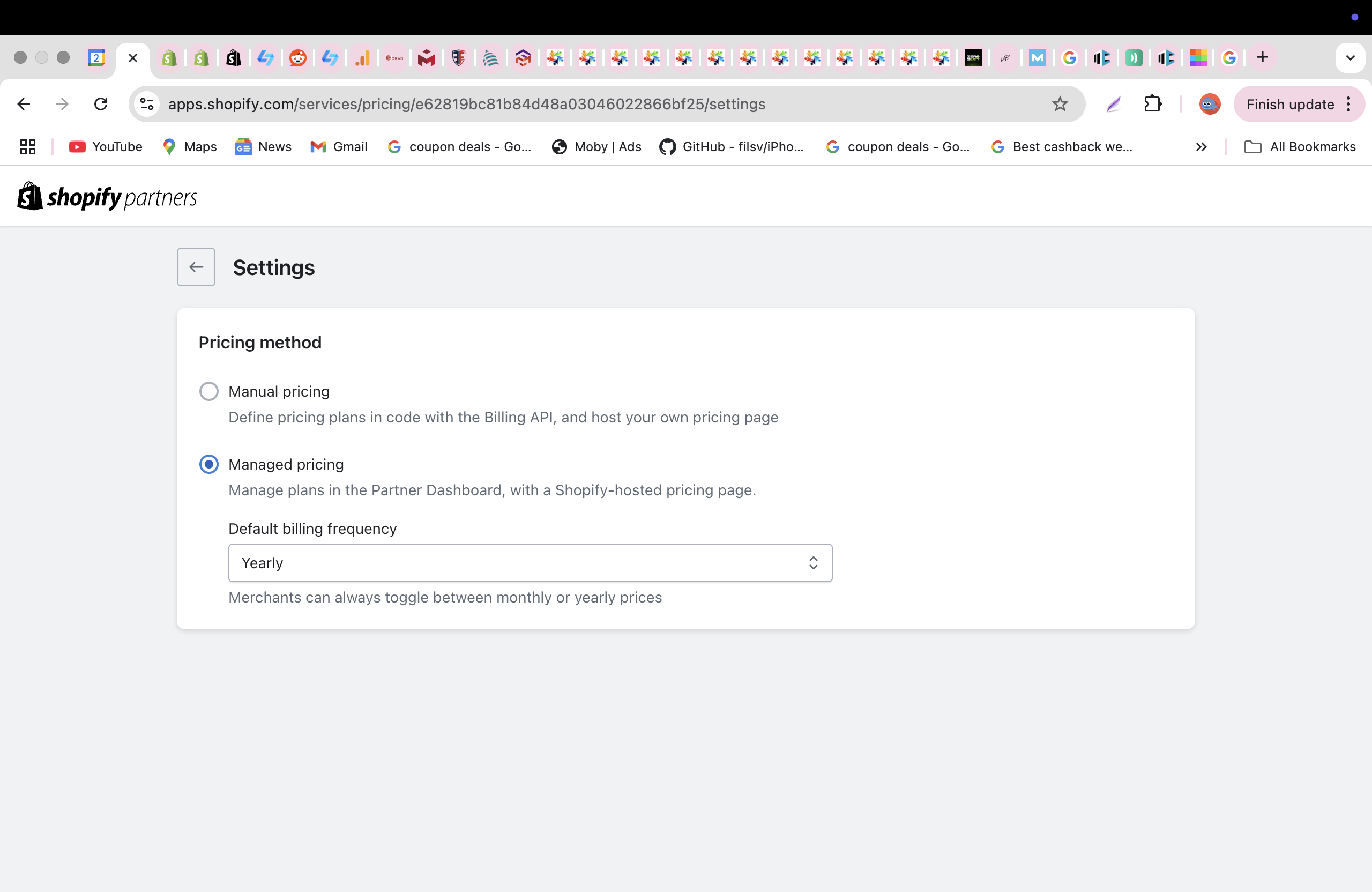Click the Finish update button
Image resolution: width=1372 pixels, height=892 pixels.
point(1289,104)
